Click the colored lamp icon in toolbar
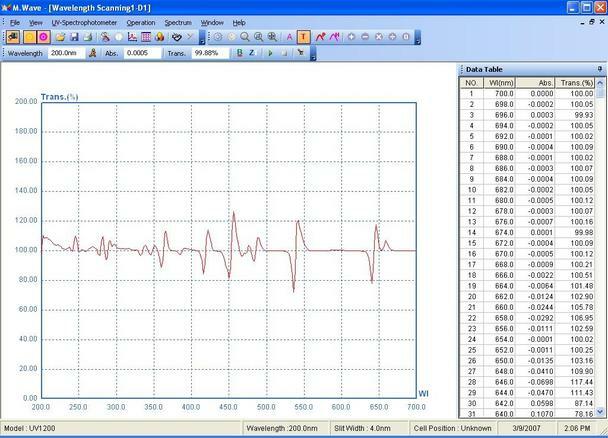 click(x=160, y=37)
